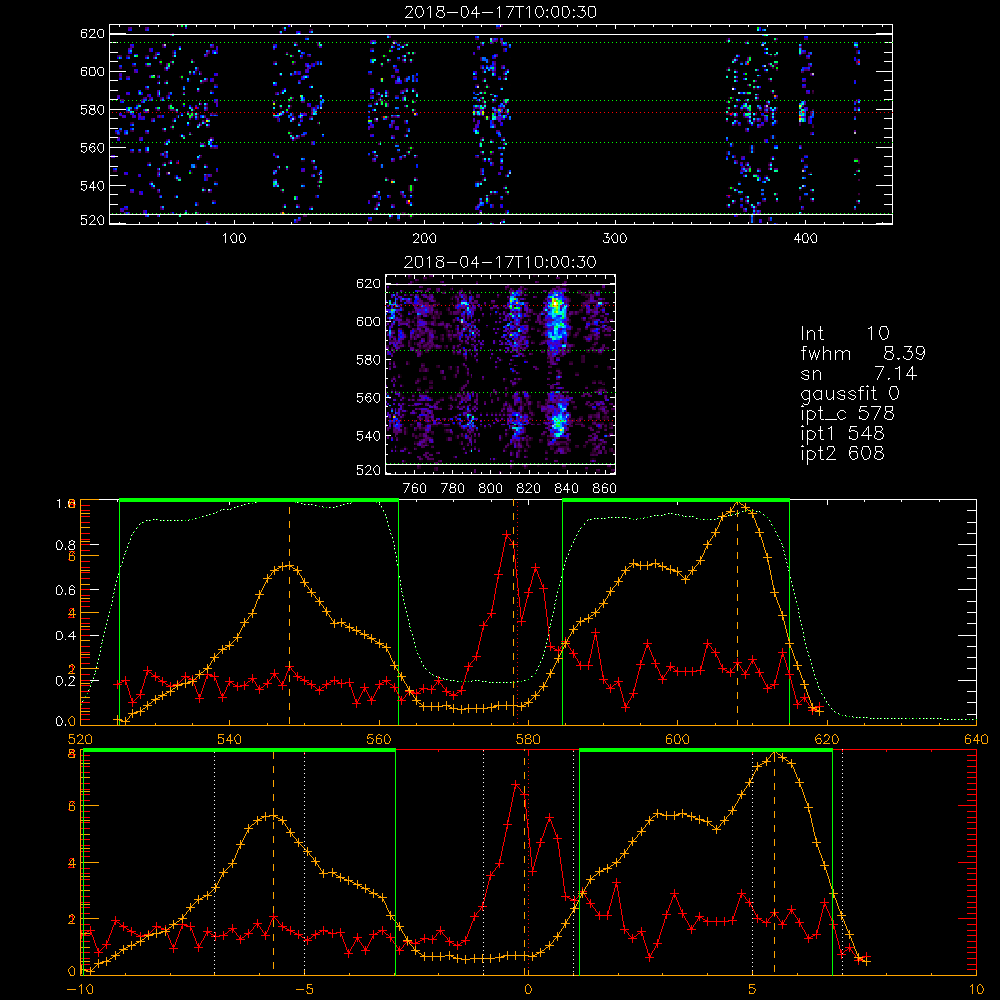Select the "fwhm 8.39" value line
This screenshot has height=1000, width=1000.
tap(863, 353)
